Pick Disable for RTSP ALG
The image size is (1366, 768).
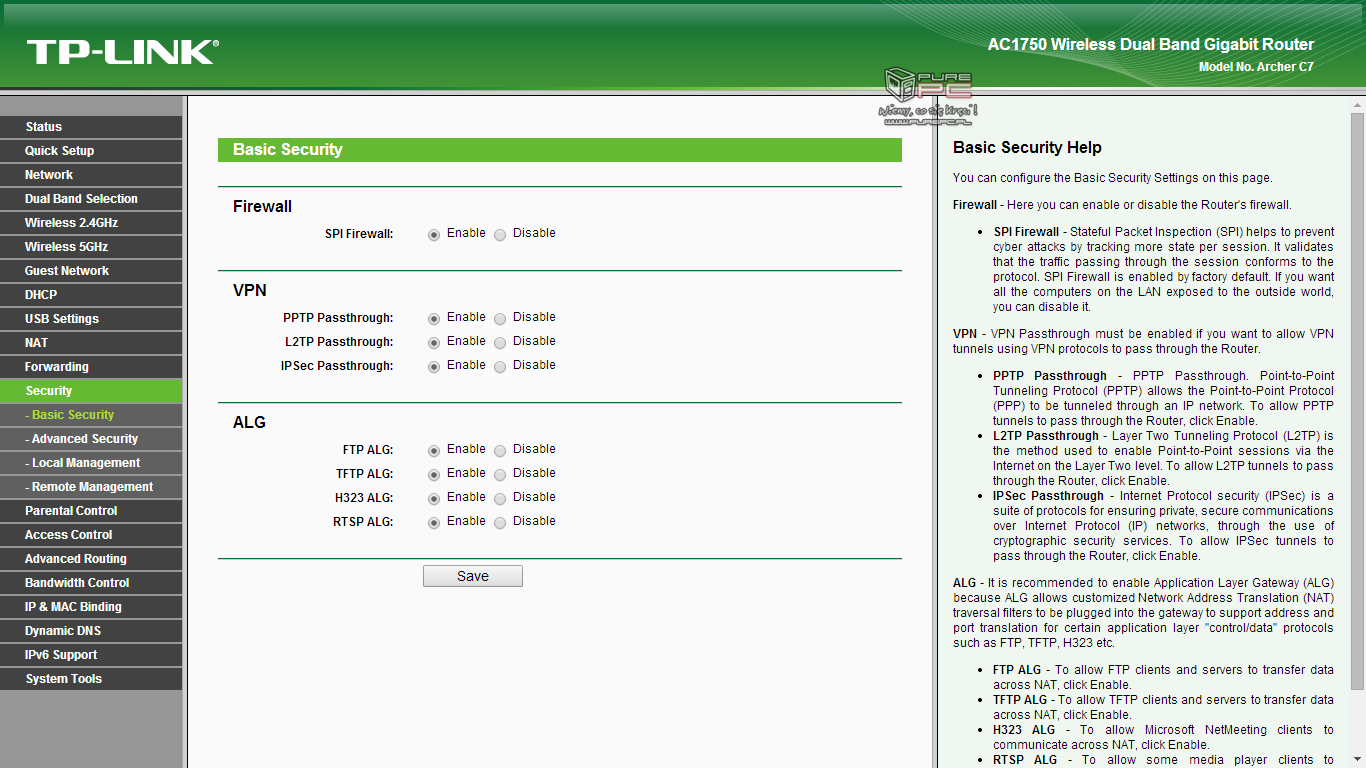click(500, 523)
